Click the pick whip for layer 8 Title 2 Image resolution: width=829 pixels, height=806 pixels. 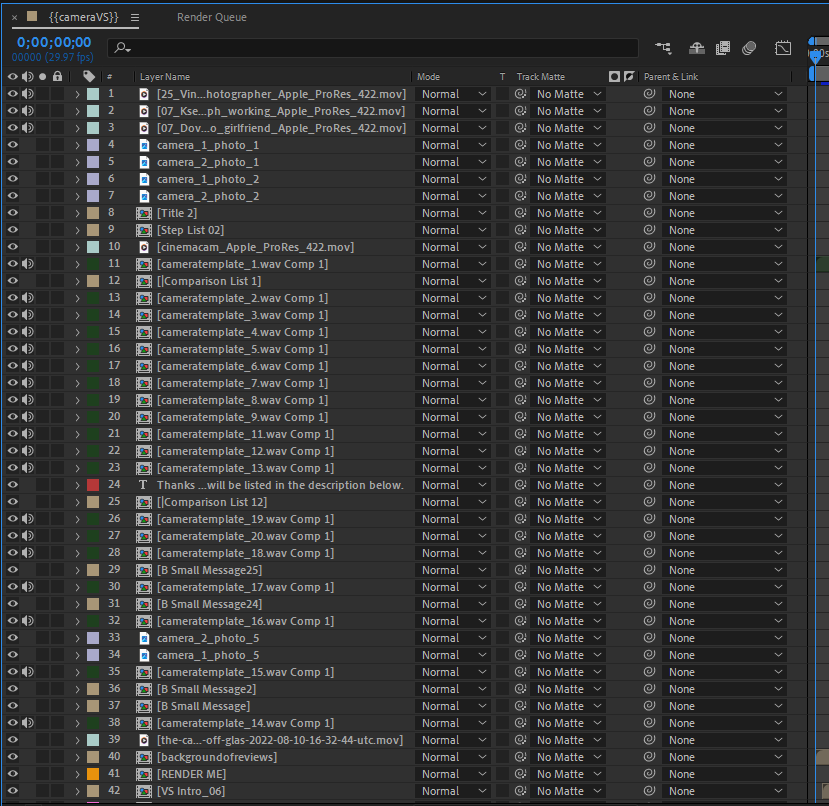[649, 213]
